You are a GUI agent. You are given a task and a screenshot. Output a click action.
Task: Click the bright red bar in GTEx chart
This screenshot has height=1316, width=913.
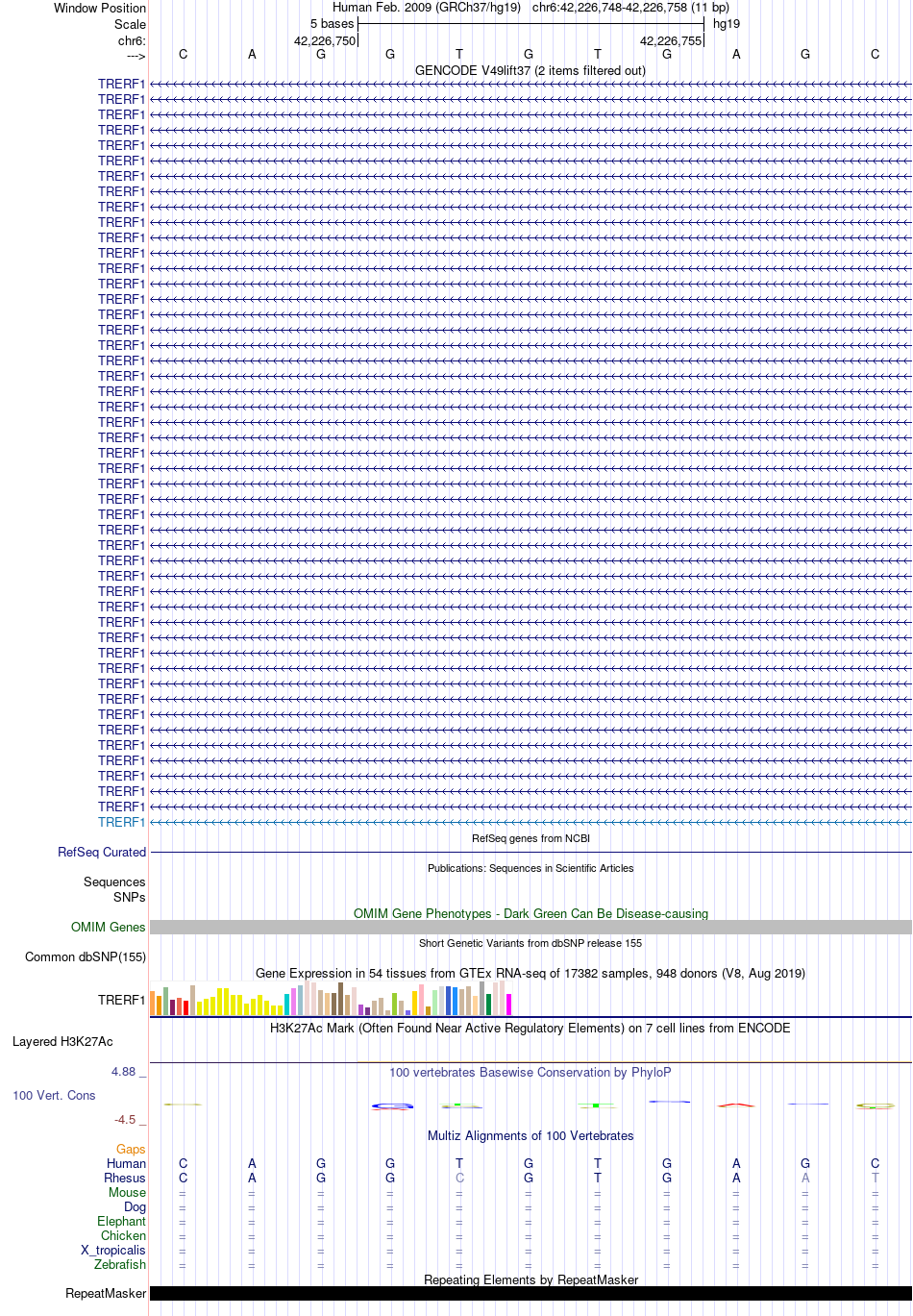coord(185,1008)
